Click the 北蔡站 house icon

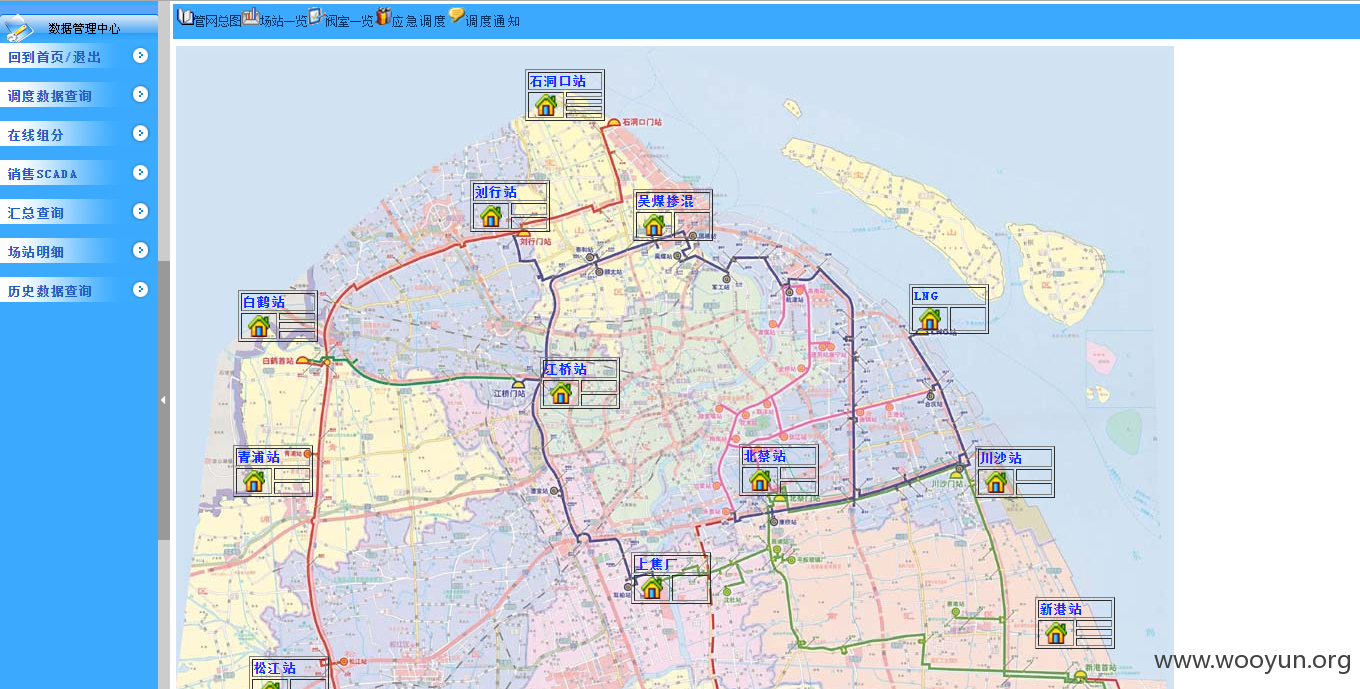pyautogui.click(x=759, y=480)
